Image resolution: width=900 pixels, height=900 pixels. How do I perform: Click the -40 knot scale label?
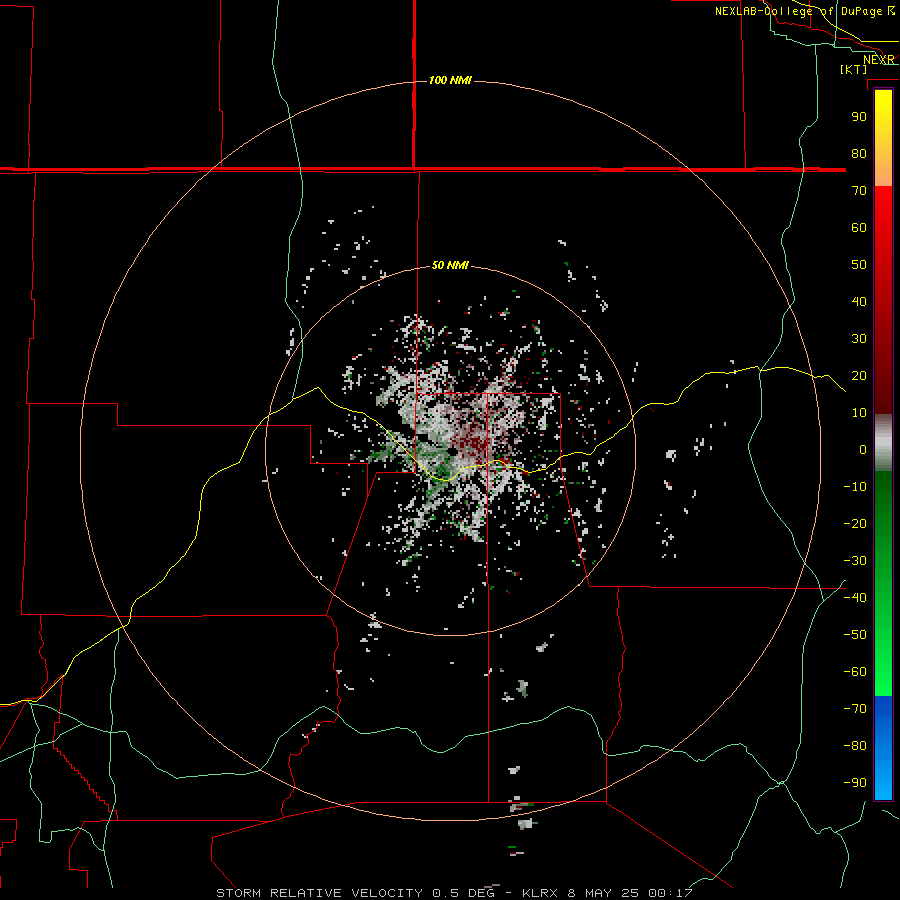(855, 598)
